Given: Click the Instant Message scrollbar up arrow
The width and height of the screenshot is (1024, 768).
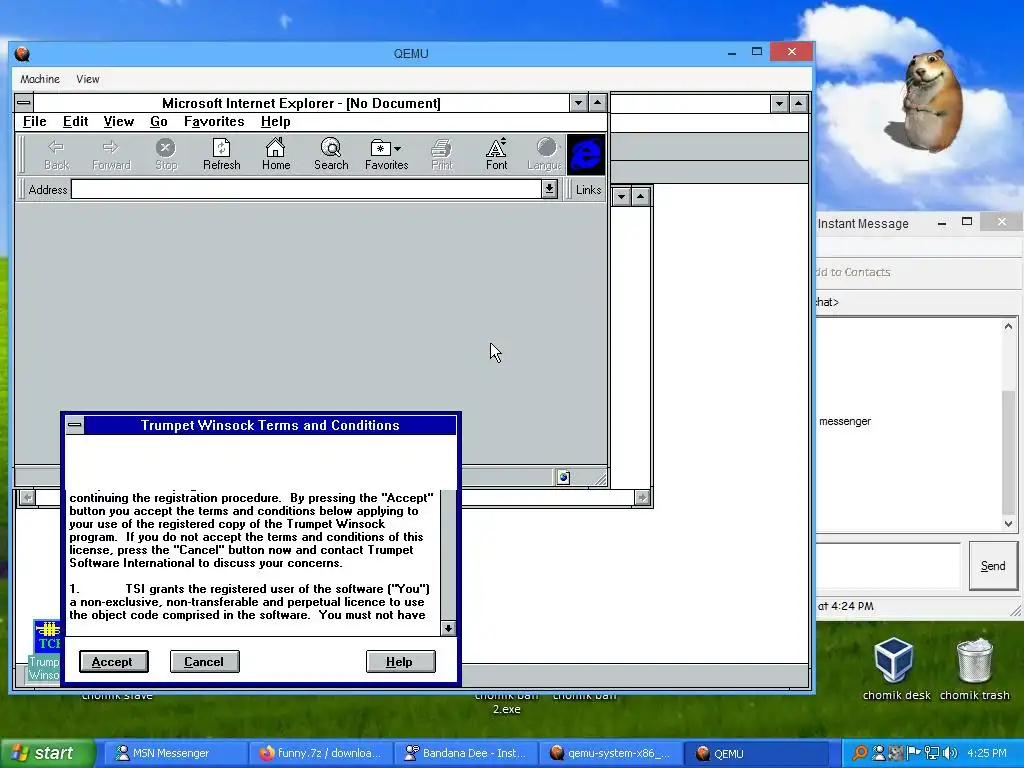Looking at the screenshot, I should click(x=1008, y=326).
